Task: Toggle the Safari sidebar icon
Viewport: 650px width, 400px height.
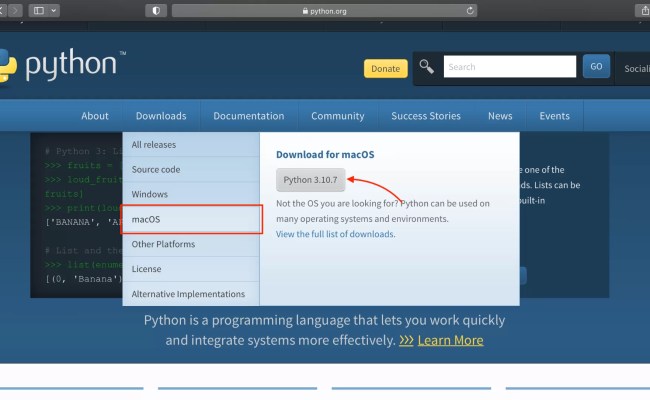Action: [x=39, y=10]
